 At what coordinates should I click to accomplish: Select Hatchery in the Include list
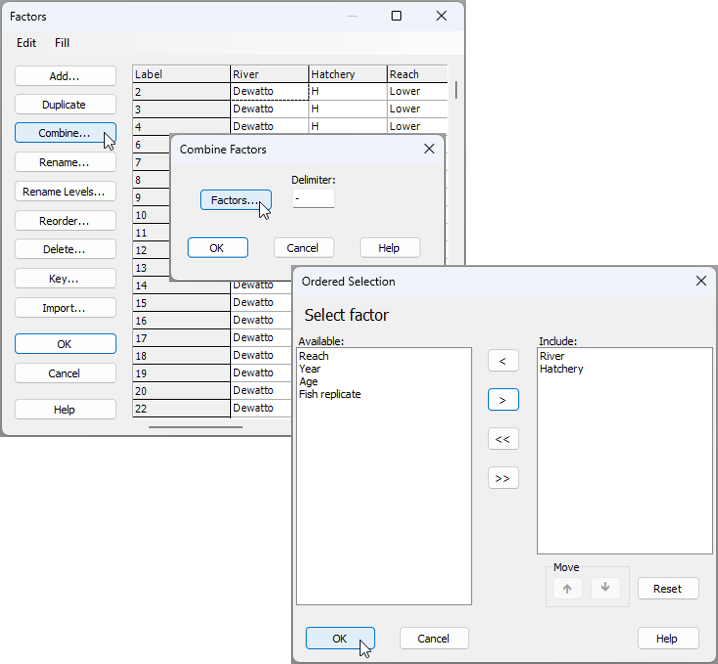561,369
